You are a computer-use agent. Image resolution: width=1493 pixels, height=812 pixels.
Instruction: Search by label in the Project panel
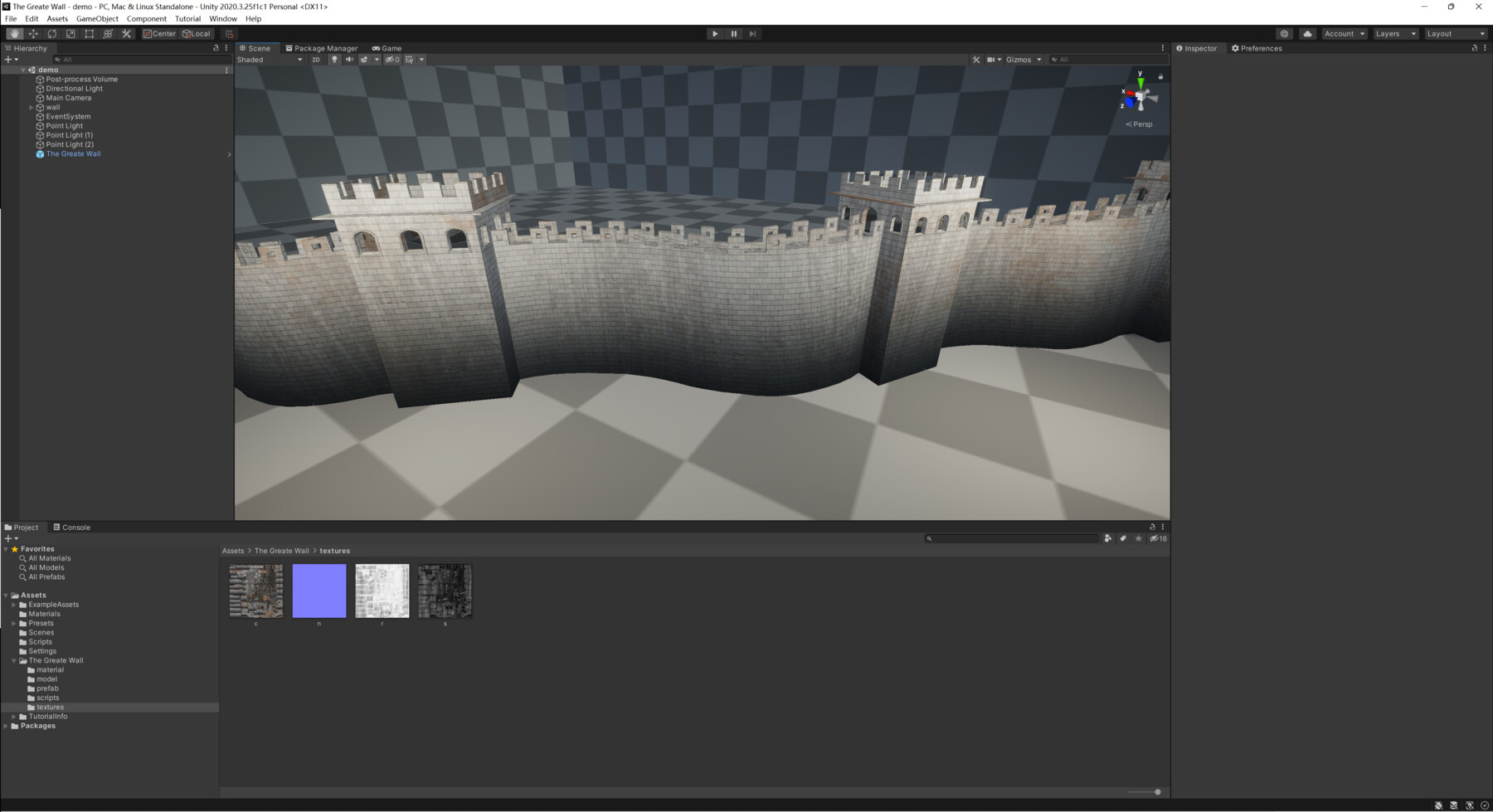[x=1123, y=538]
